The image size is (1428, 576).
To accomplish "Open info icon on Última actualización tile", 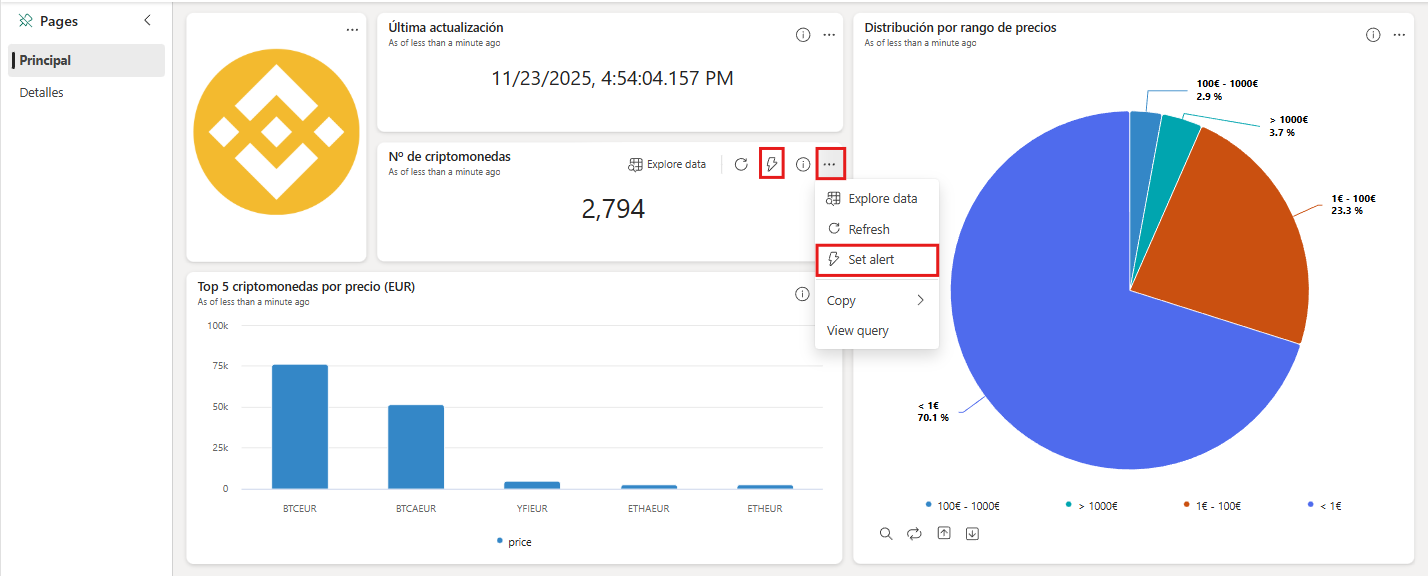I will coord(802,35).
